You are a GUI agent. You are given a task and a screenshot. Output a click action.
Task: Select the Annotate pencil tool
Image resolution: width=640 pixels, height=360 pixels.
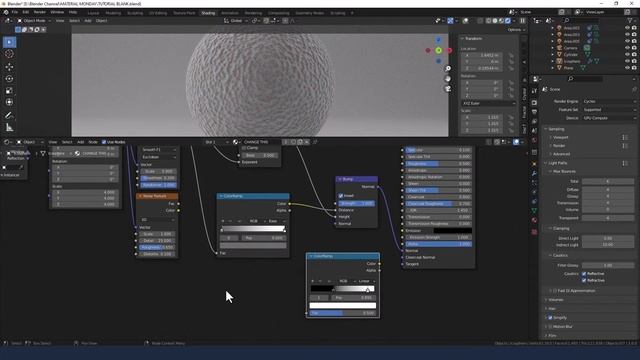(9, 116)
